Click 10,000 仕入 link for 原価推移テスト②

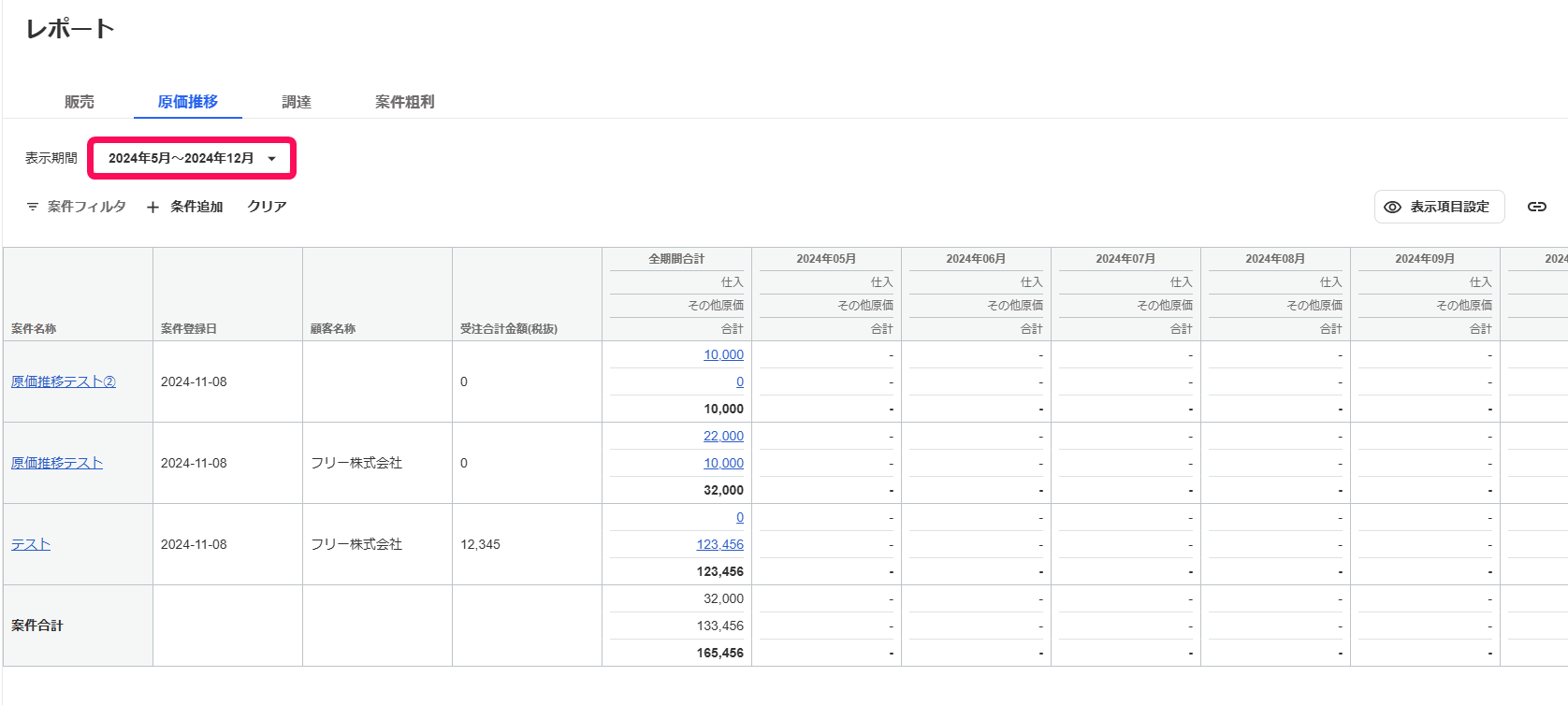pos(723,354)
